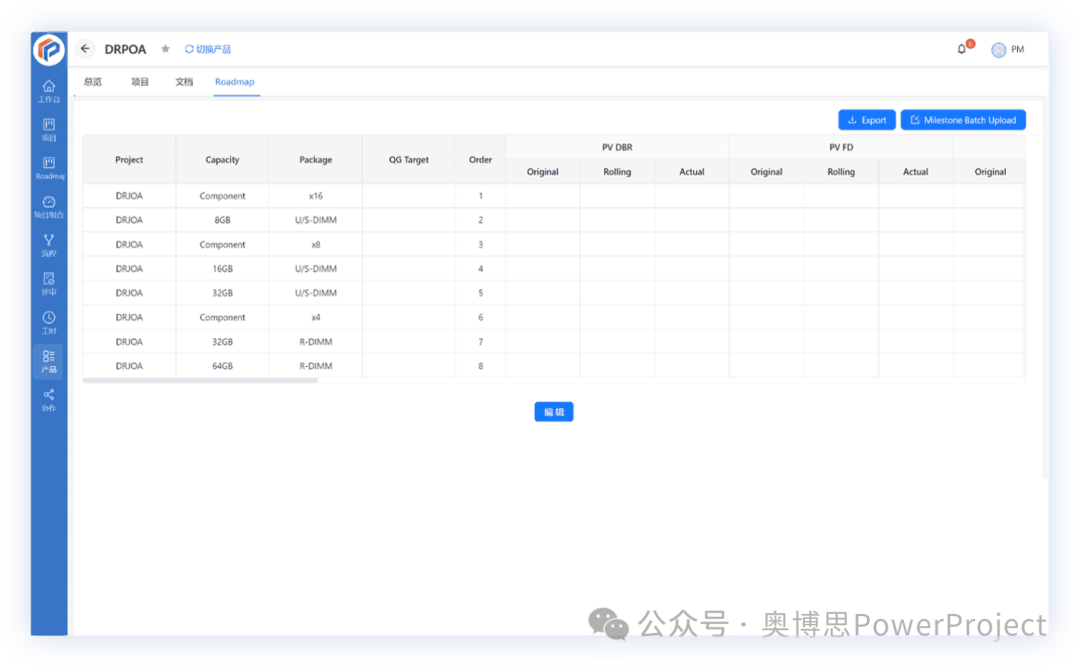The height and width of the screenshot is (668, 1080).
Task: Open the 工作台 workbench section in sidebar
Action: (48, 91)
